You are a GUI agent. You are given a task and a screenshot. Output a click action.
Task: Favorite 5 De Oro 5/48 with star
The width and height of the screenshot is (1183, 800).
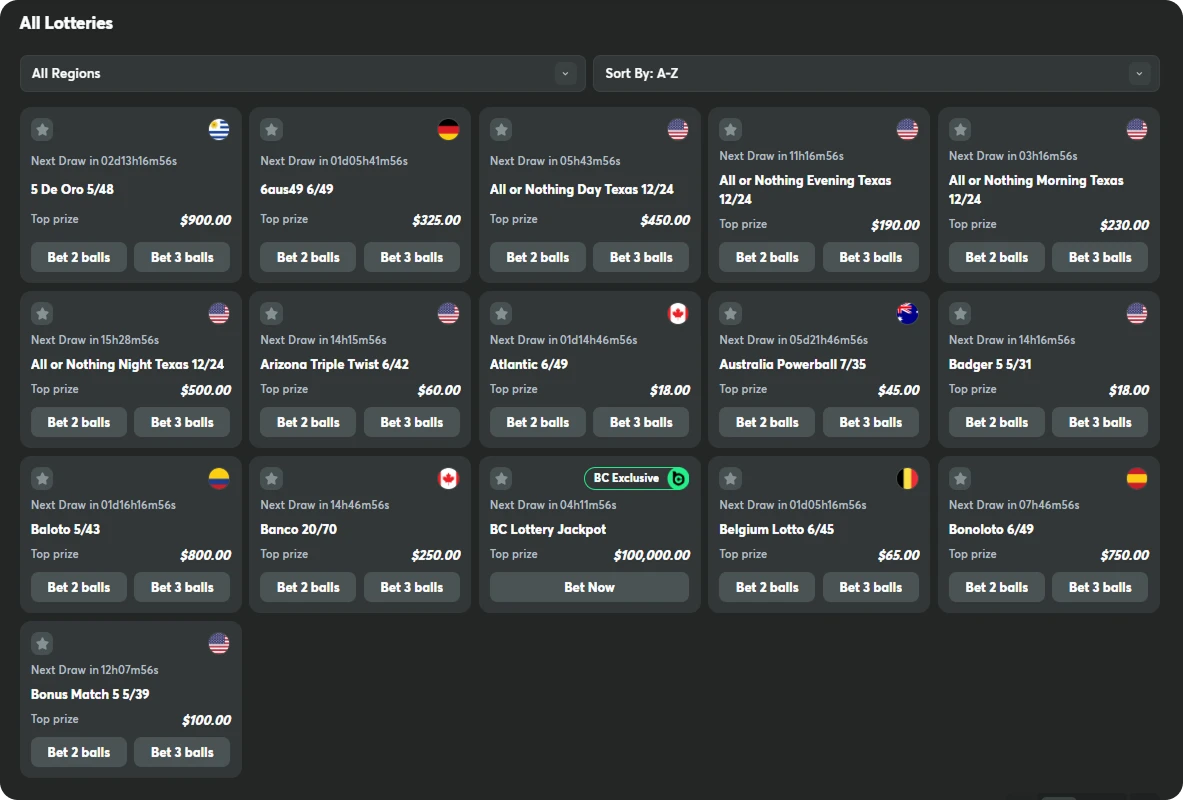click(x=42, y=129)
